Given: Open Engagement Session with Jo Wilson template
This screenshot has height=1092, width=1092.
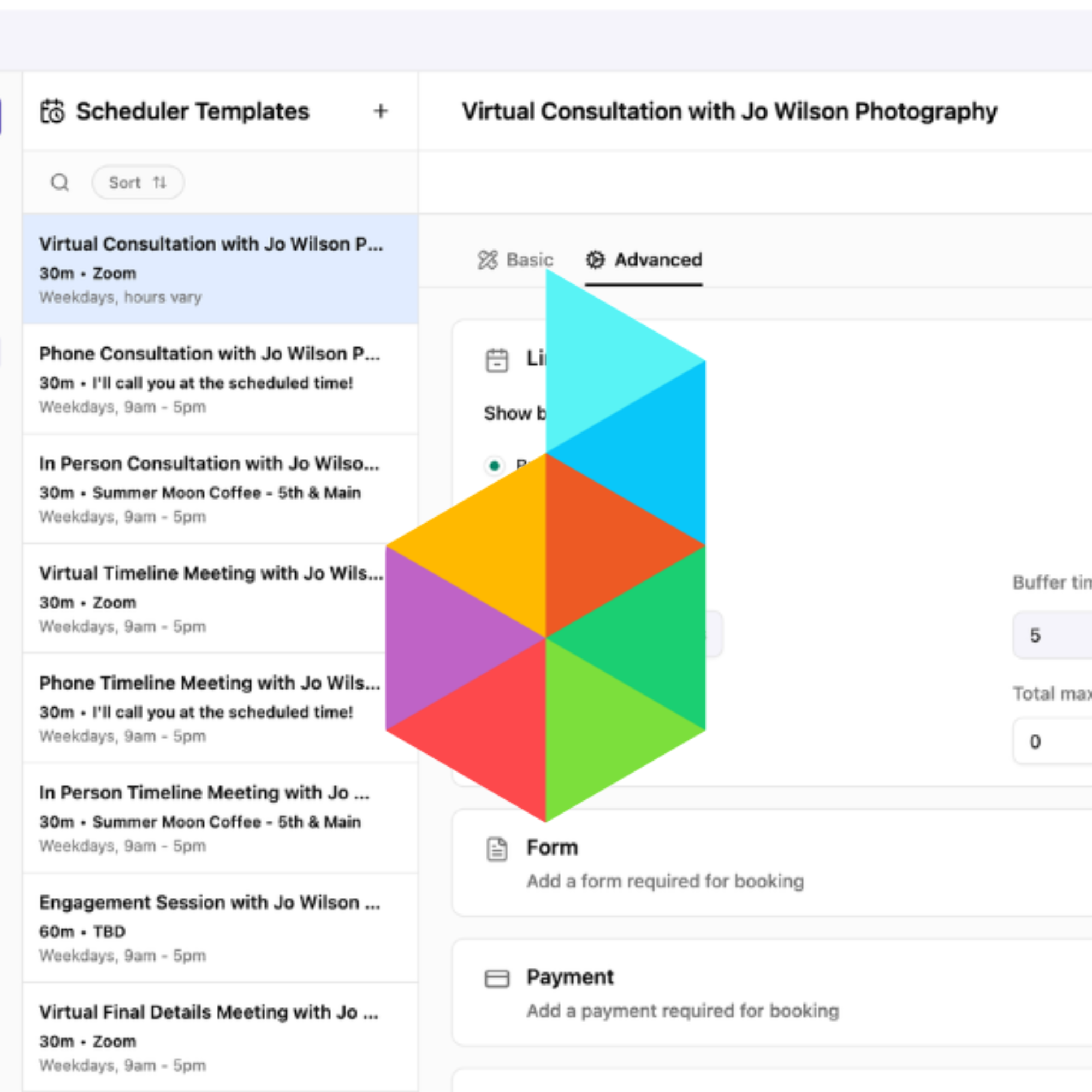Looking at the screenshot, I should pyautogui.click(x=221, y=928).
